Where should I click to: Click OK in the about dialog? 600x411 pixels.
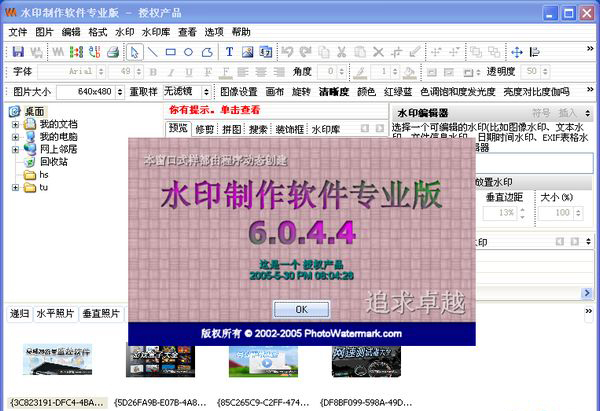click(301, 309)
